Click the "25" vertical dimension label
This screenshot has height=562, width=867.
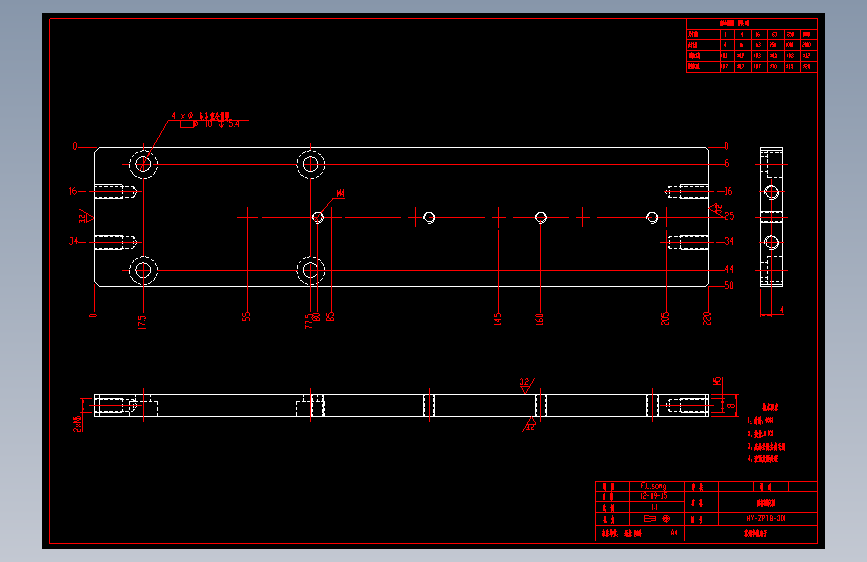(x=729, y=216)
